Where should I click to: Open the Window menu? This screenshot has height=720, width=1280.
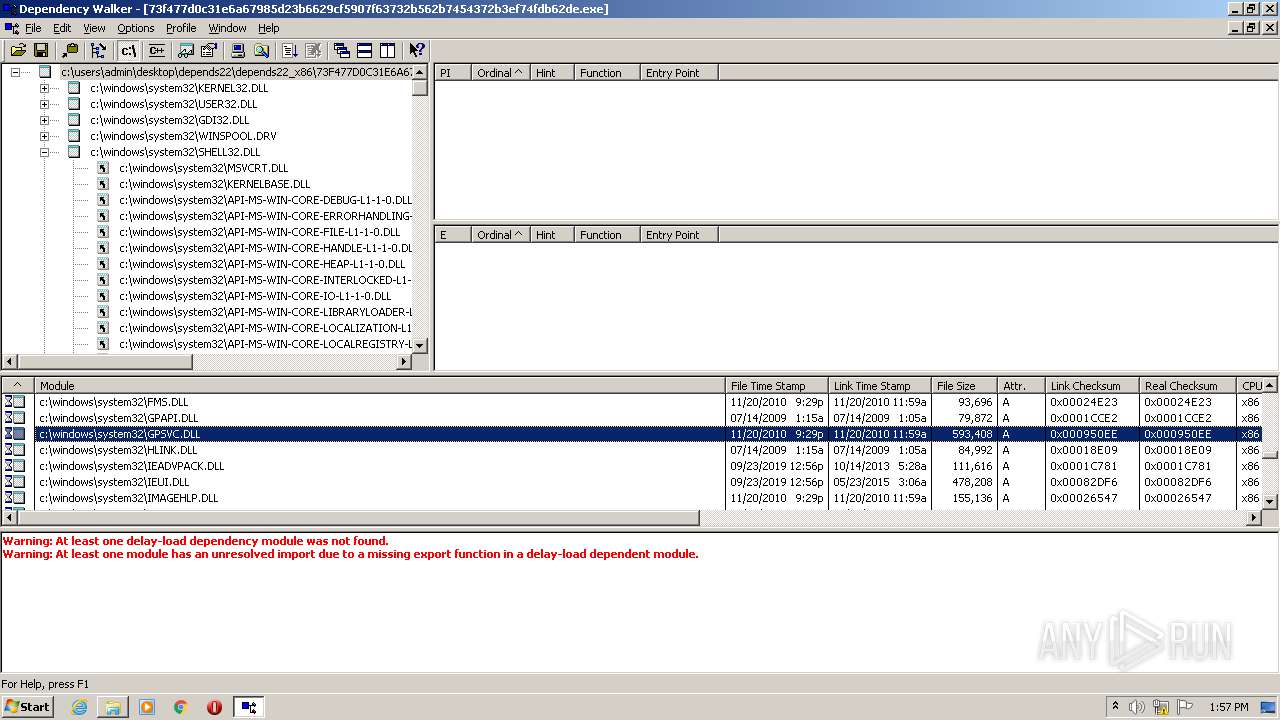pos(227,28)
